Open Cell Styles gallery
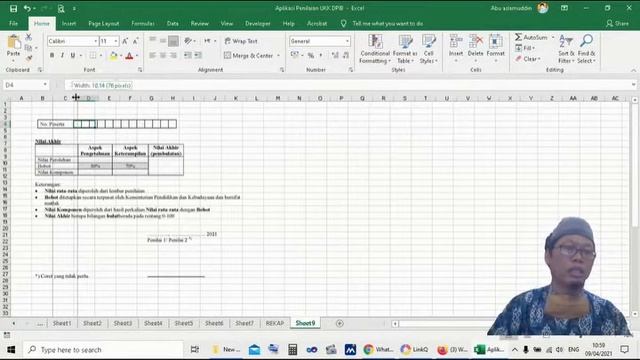640x360 pixels. coord(429,49)
